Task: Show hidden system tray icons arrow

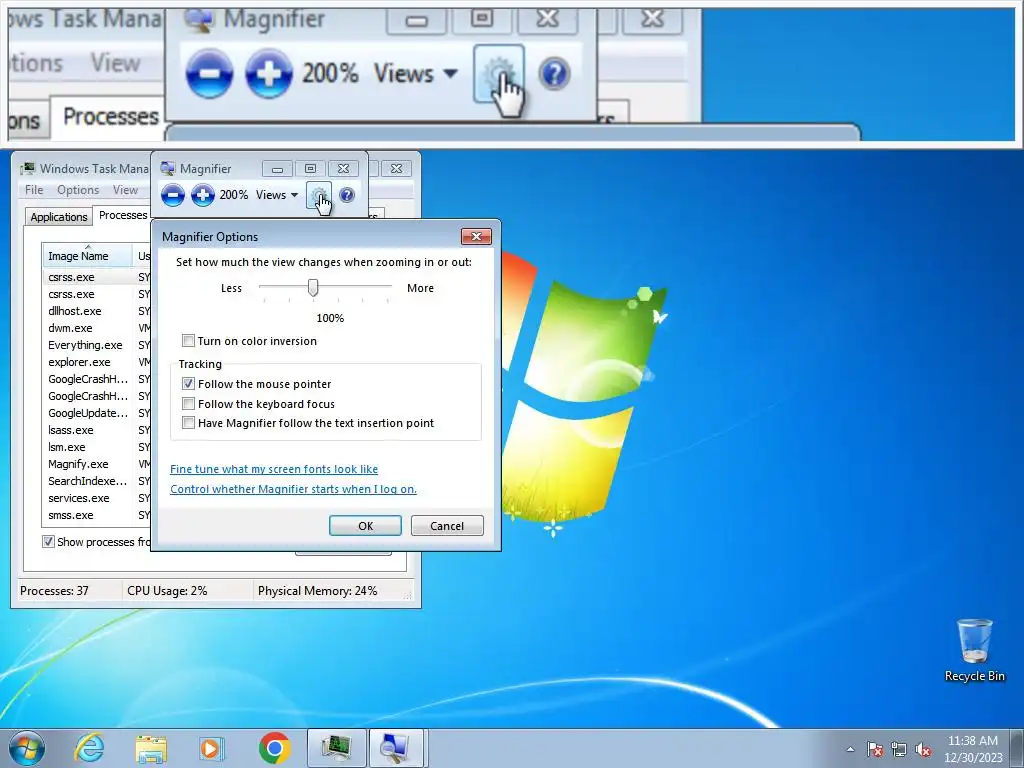Action: tap(850, 749)
